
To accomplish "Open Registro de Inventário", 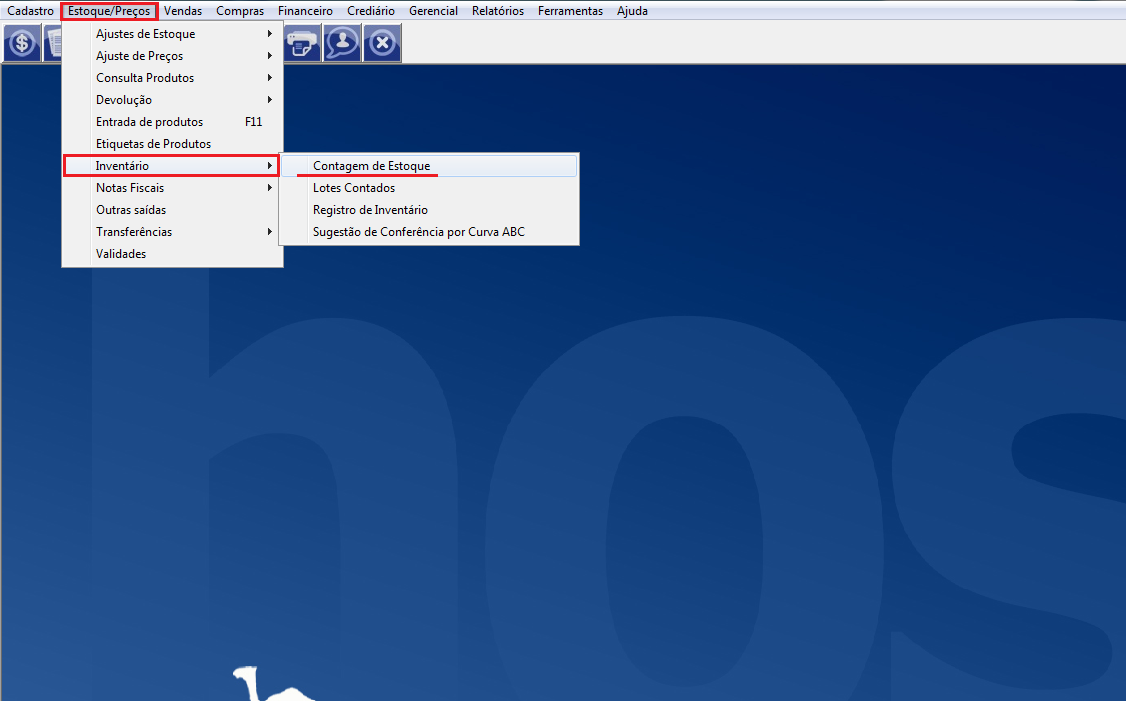I will [x=370, y=210].
